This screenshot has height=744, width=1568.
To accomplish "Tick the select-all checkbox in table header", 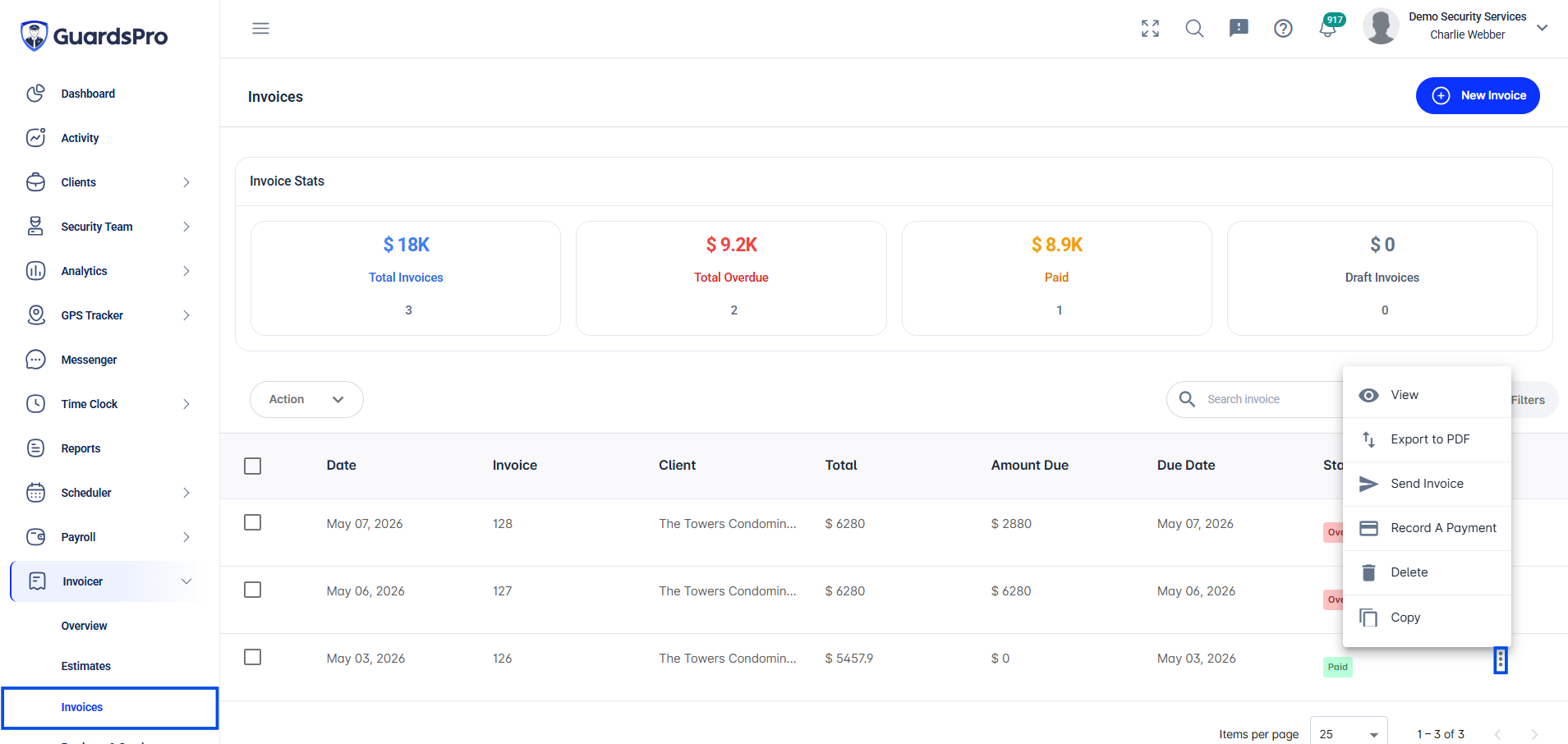I will coord(253,466).
